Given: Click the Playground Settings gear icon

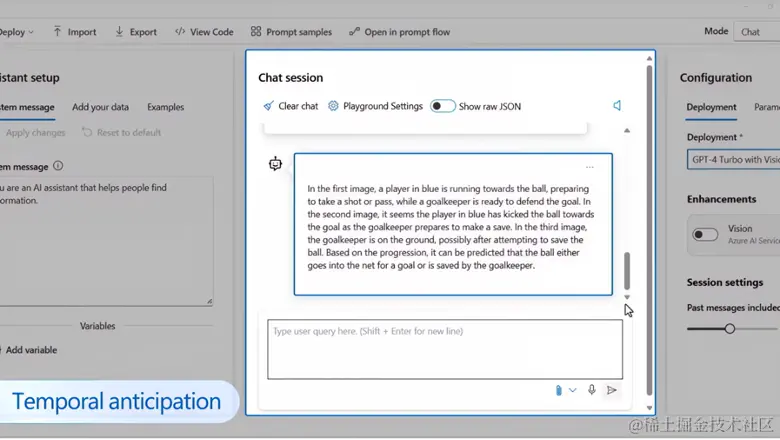Looking at the screenshot, I should (333, 106).
